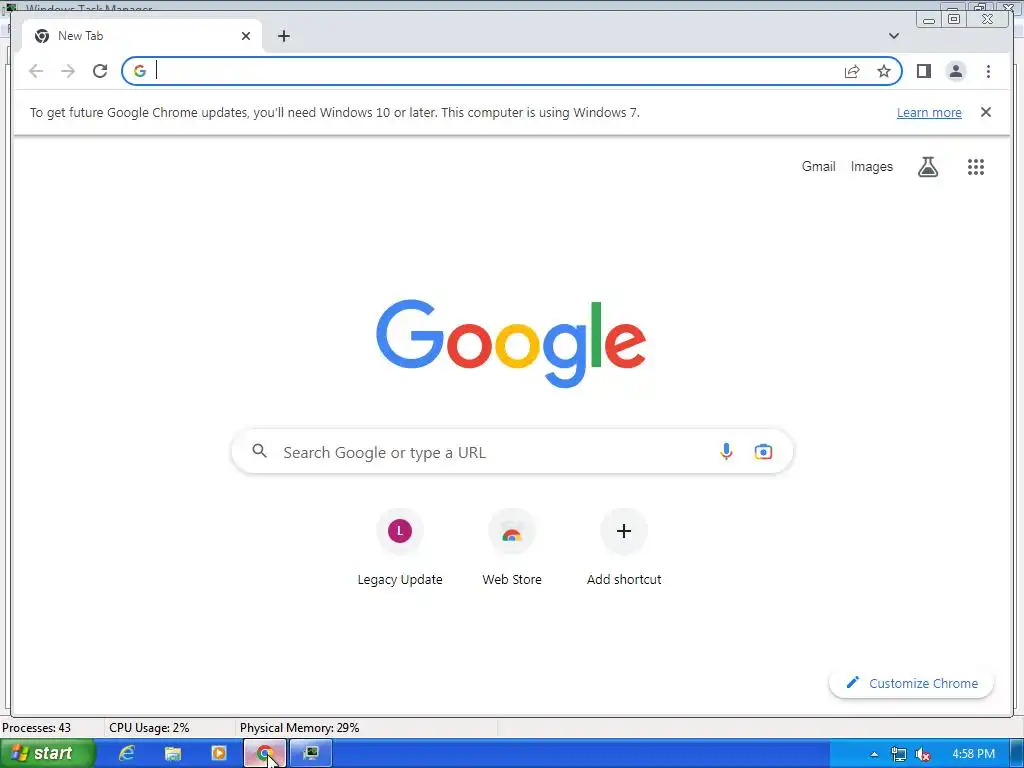1024x768 pixels.
Task: Open Chrome's three-dot menu
Action: tap(988, 71)
